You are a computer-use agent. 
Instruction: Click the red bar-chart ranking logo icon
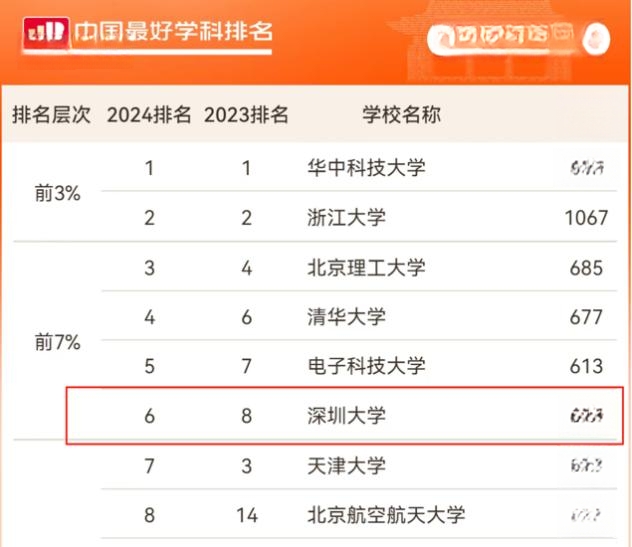click(x=46, y=32)
